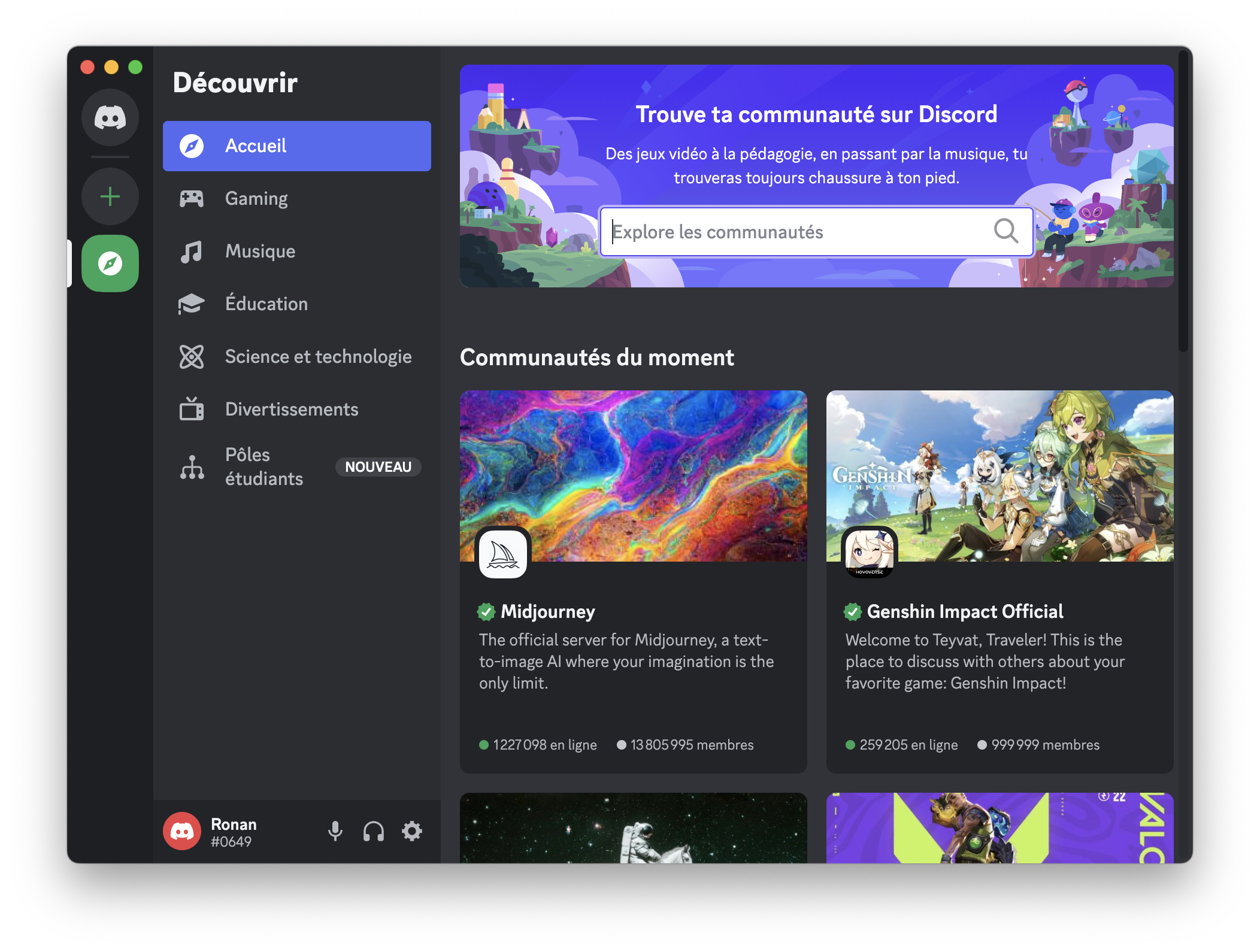Click the hub icon beside Pôles étudiants
Image resolution: width=1260 pixels, height=952 pixels.
coord(192,467)
